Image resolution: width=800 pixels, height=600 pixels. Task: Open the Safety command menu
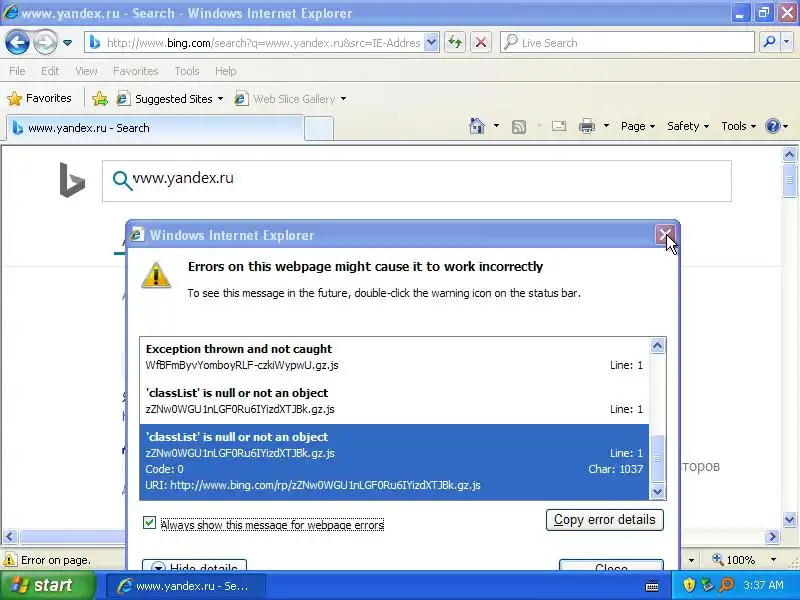tap(688, 126)
